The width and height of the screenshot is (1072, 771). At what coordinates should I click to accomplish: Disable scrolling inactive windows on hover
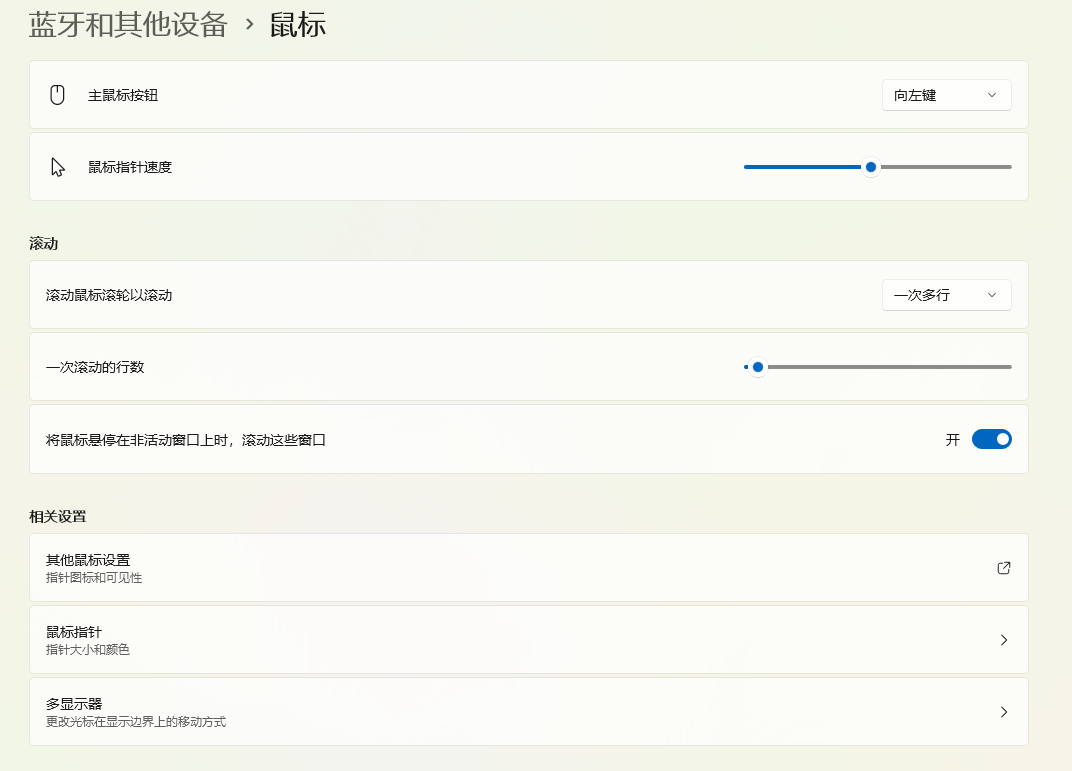tap(991, 438)
